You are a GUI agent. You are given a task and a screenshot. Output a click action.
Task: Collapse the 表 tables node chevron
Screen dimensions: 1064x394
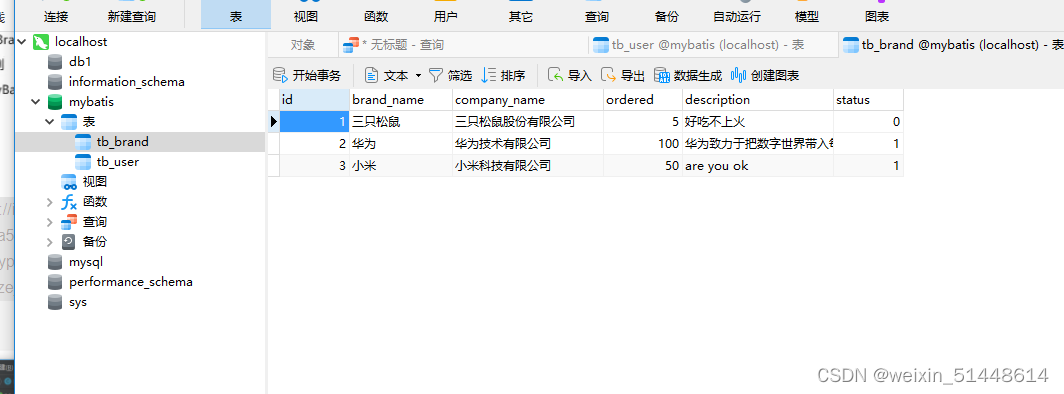[x=50, y=122]
